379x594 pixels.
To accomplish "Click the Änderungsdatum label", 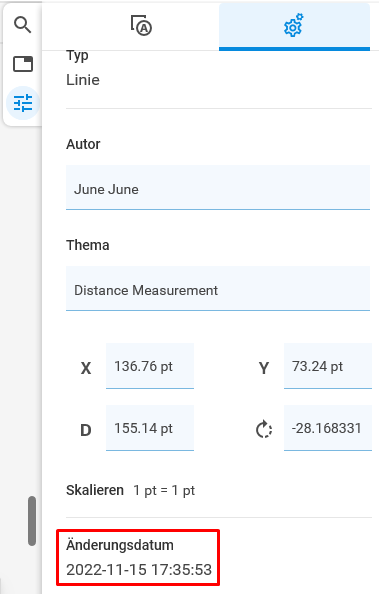I will (120, 545).
